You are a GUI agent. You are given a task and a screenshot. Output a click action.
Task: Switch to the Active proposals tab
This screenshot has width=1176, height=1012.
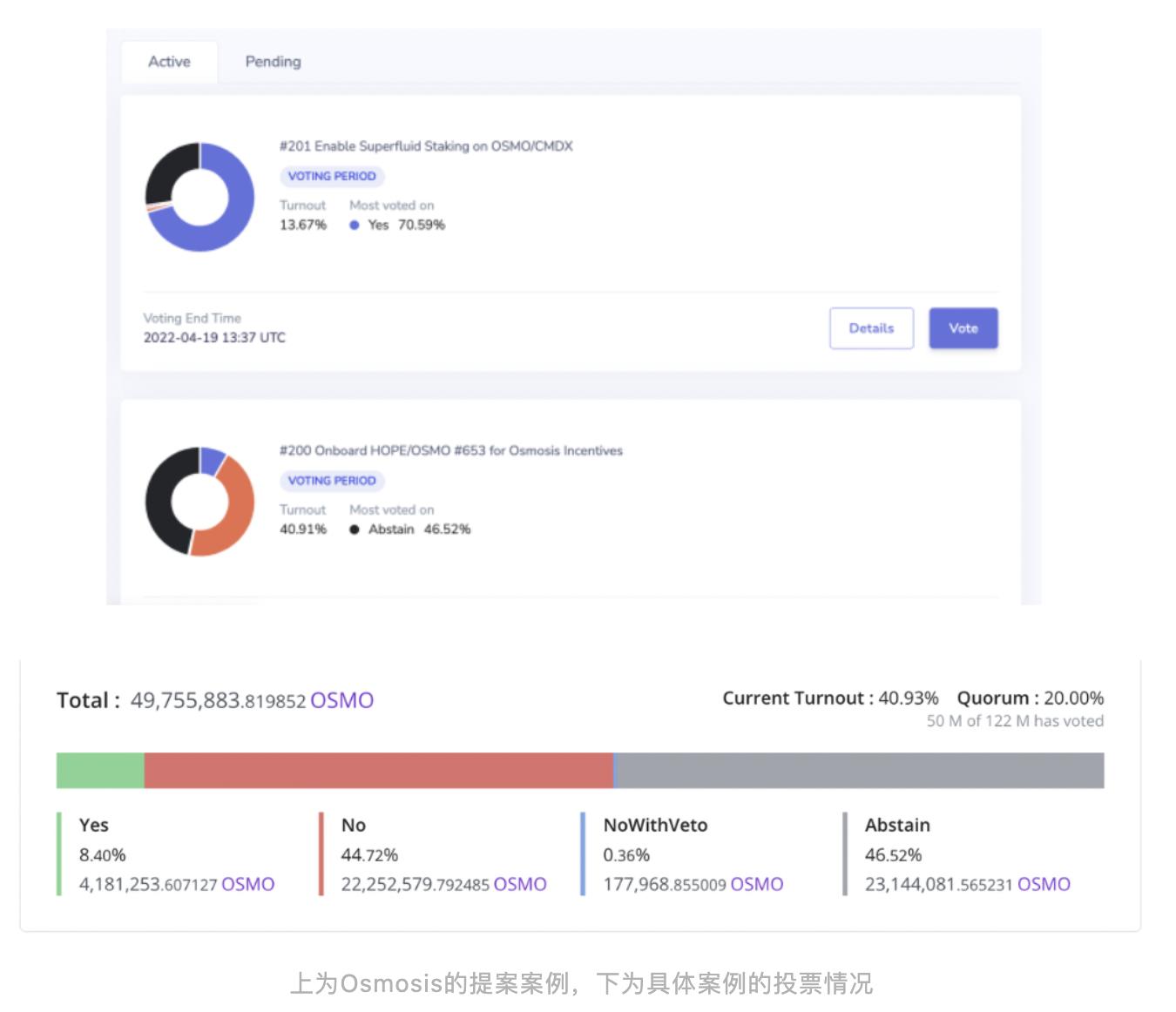(x=169, y=62)
